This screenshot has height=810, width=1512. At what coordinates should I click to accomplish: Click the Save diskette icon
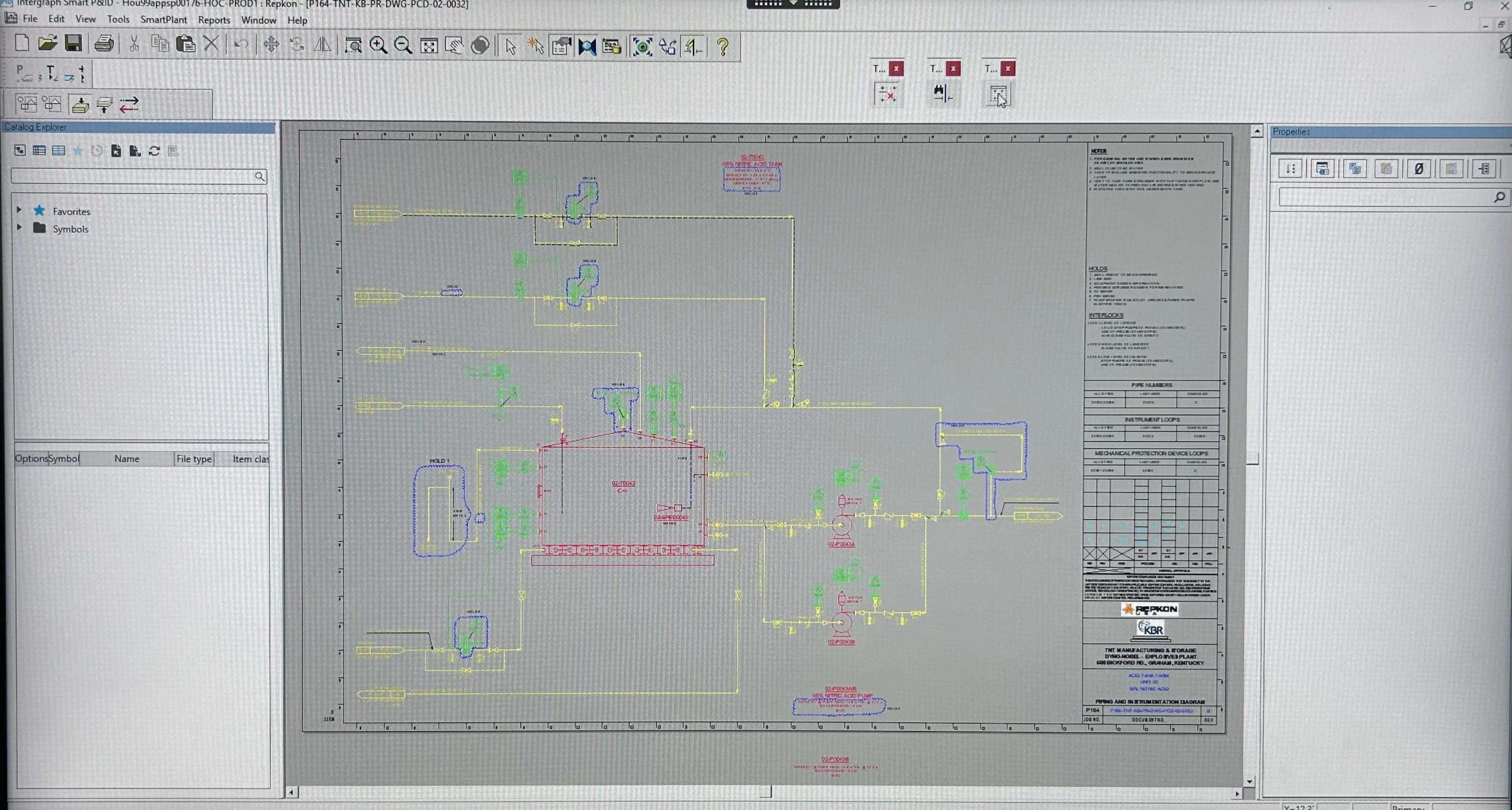pos(73,44)
